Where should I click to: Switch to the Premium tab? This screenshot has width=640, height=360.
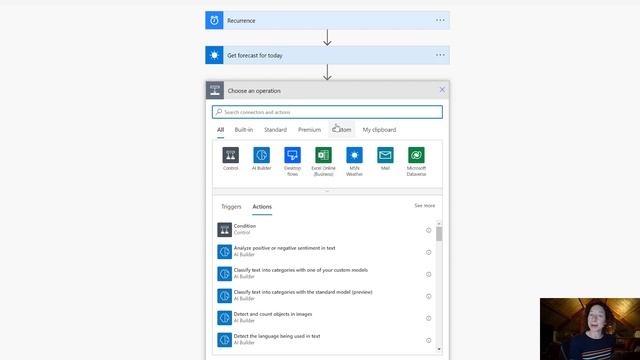[x=309, y=130]
